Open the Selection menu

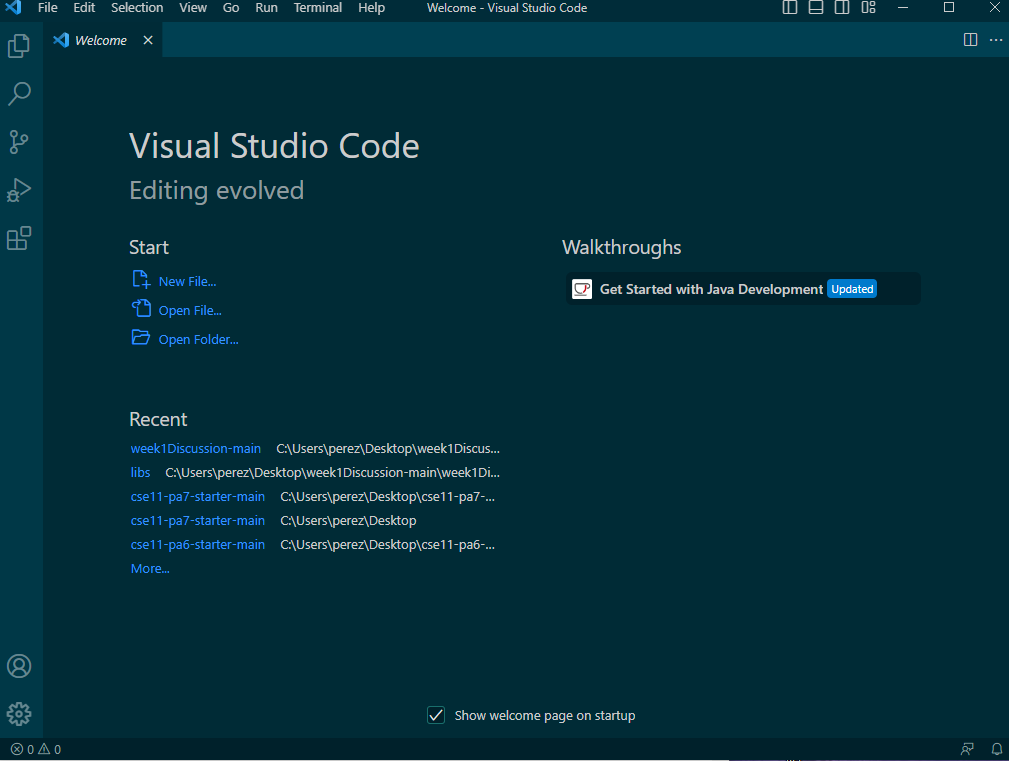pyautogui.click(x=137, y=8)
